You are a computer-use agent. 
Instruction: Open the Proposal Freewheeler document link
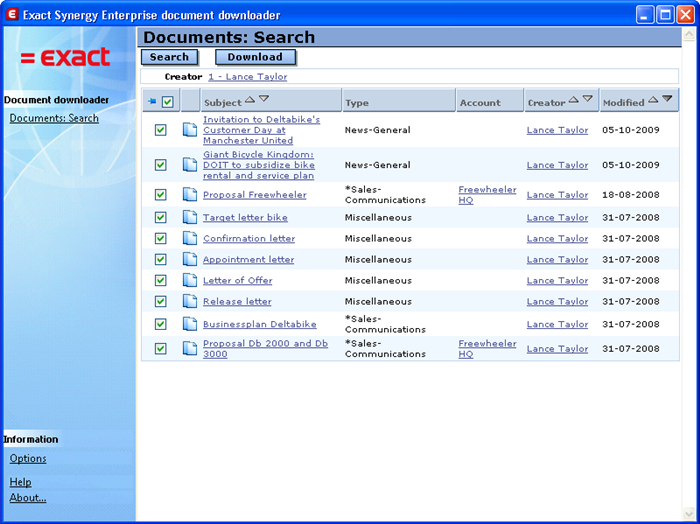pos(254,195)
